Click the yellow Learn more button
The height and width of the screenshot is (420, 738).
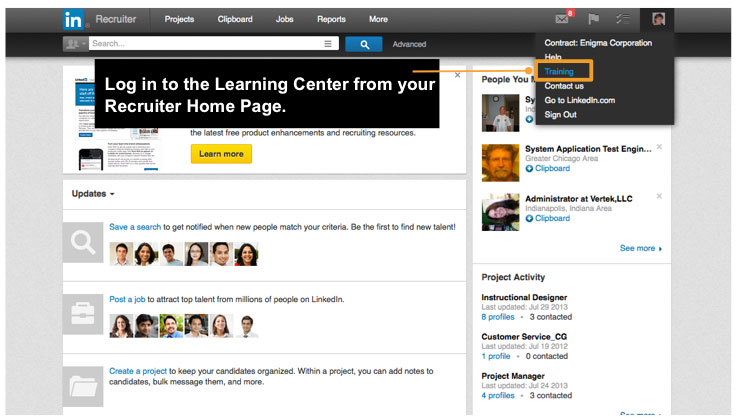221,154
